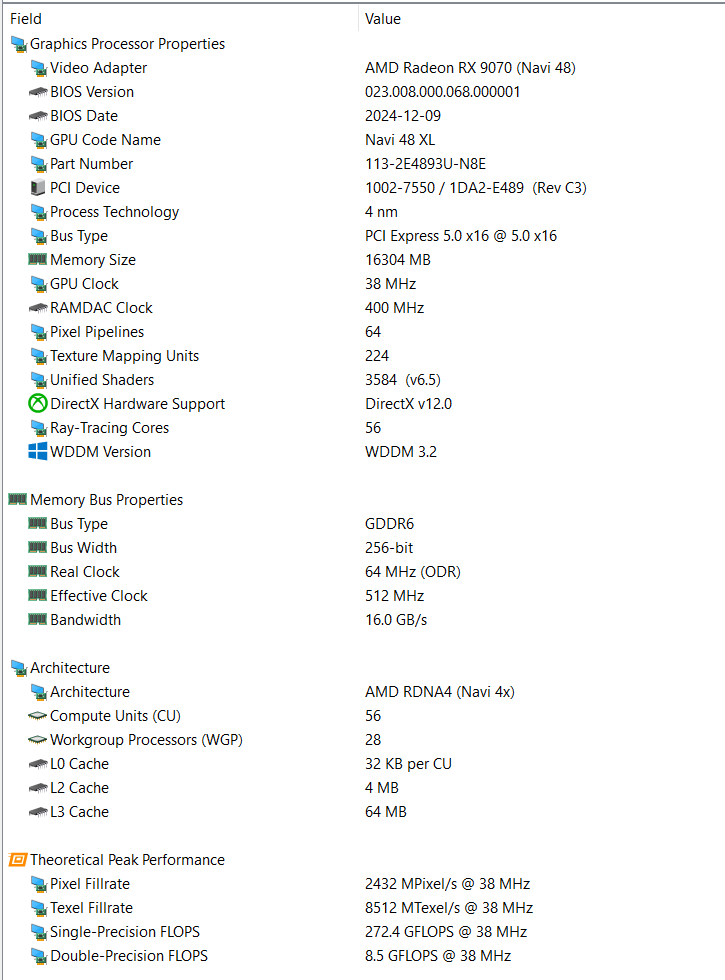Click the Memory Size RAM icon

point(38,259)
